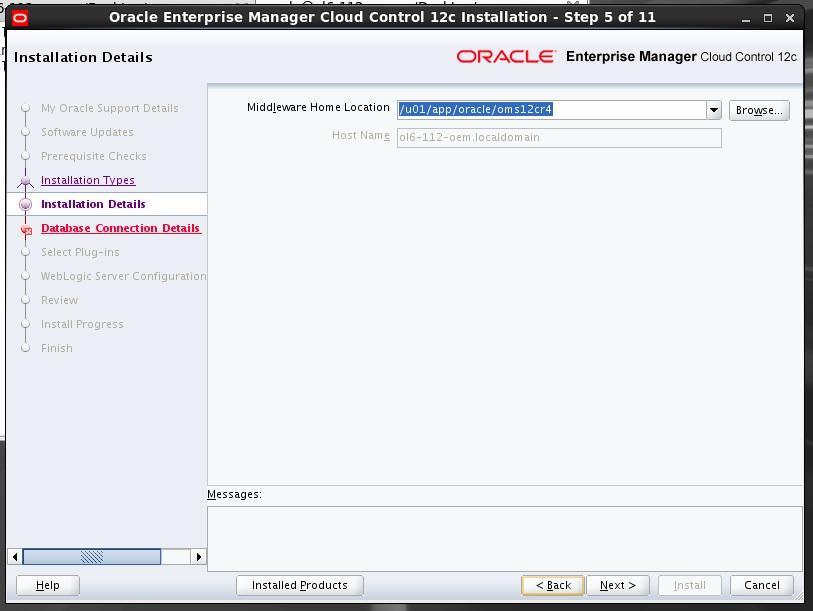Click the Installed Products button

coord(300,585)
